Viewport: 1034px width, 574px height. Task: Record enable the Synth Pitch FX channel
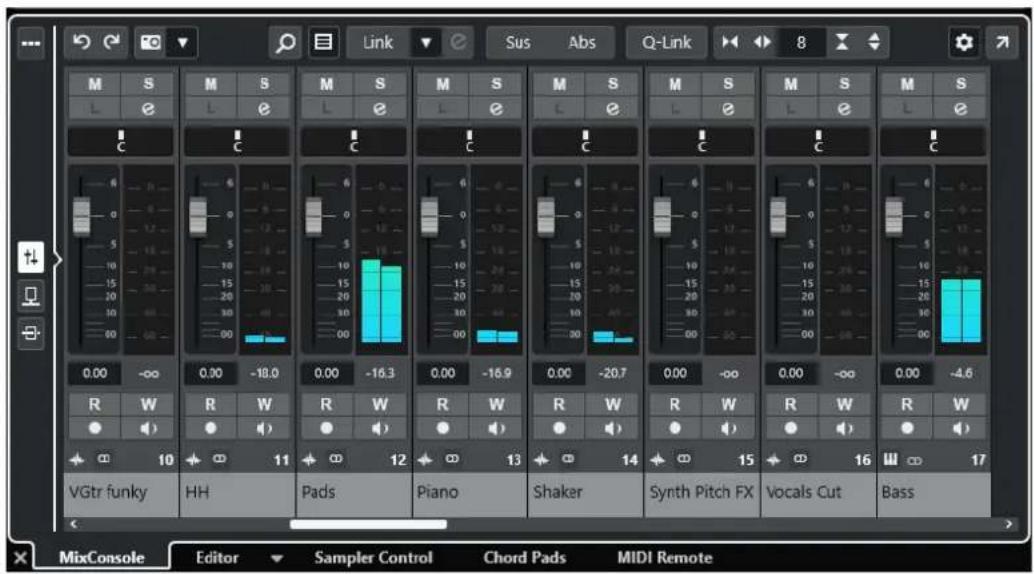tap(675, 428)
